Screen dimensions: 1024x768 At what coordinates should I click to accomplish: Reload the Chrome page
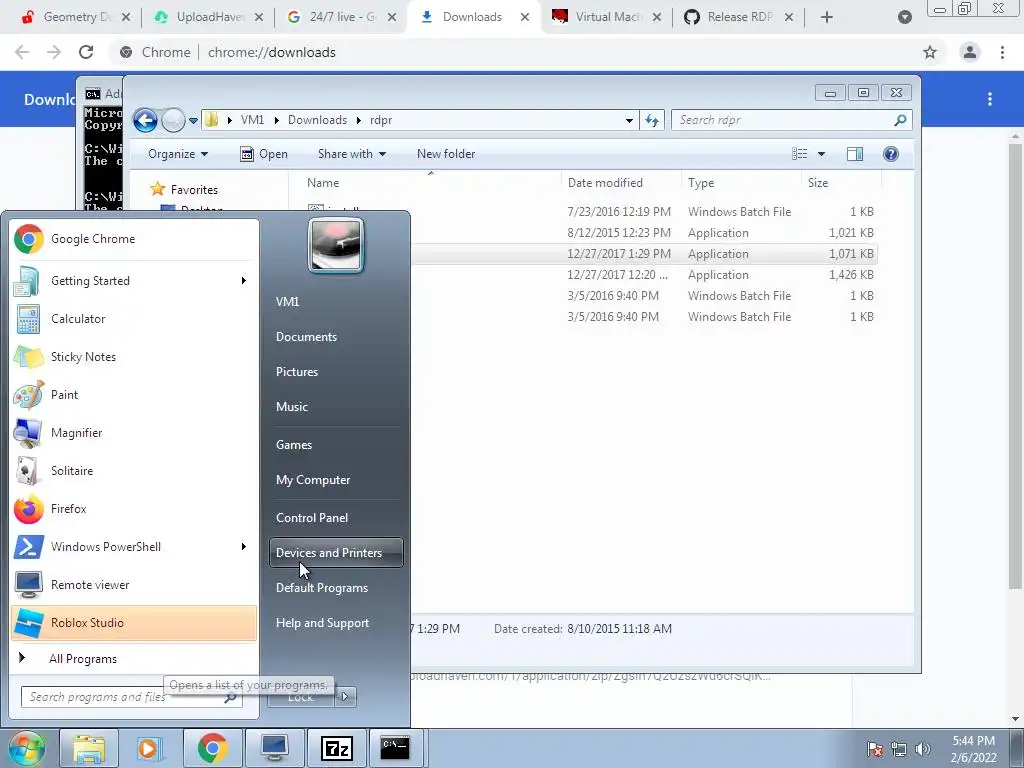[x=86, y=52]
